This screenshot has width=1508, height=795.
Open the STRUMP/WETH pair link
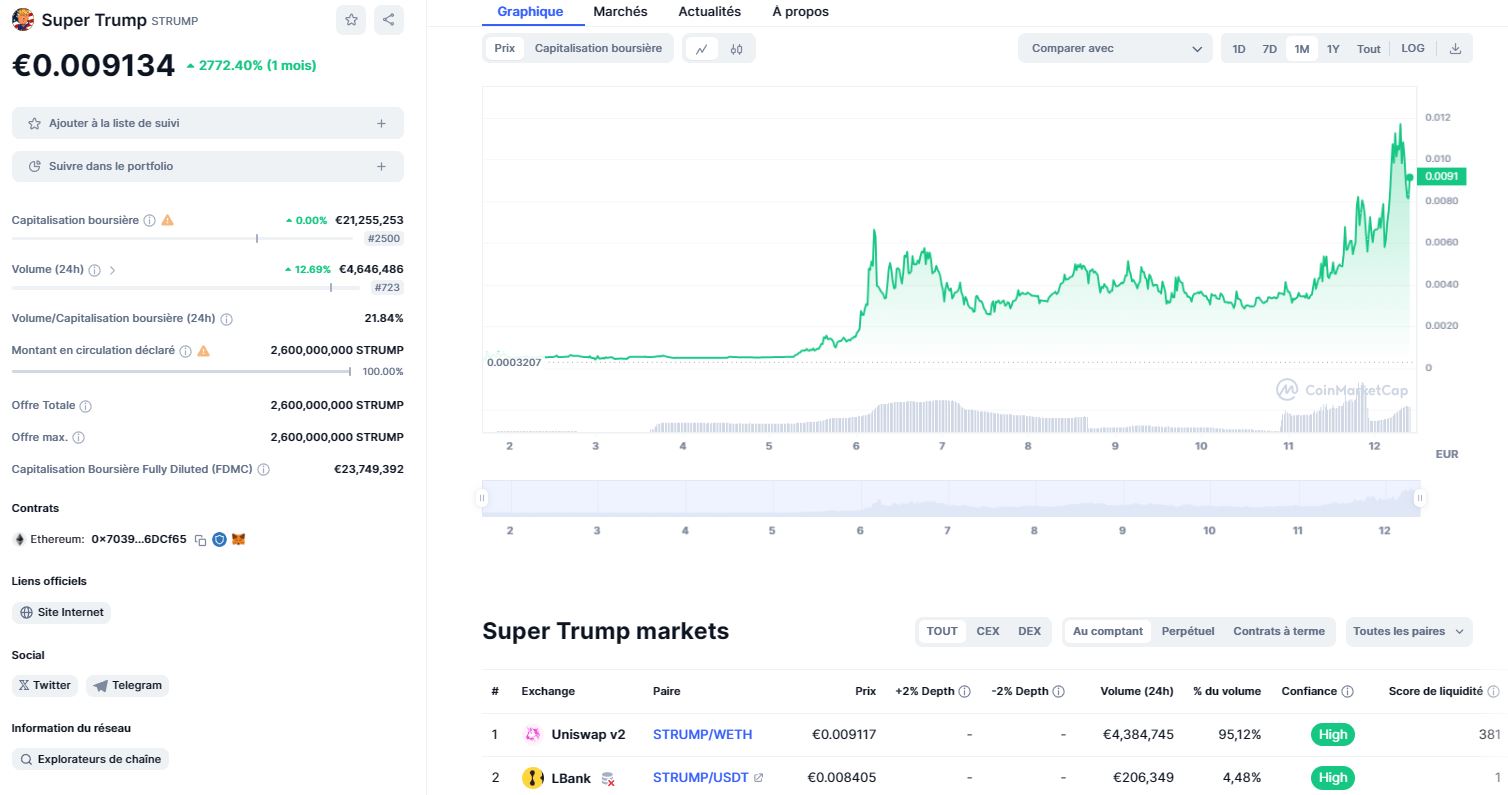point(702,734)
